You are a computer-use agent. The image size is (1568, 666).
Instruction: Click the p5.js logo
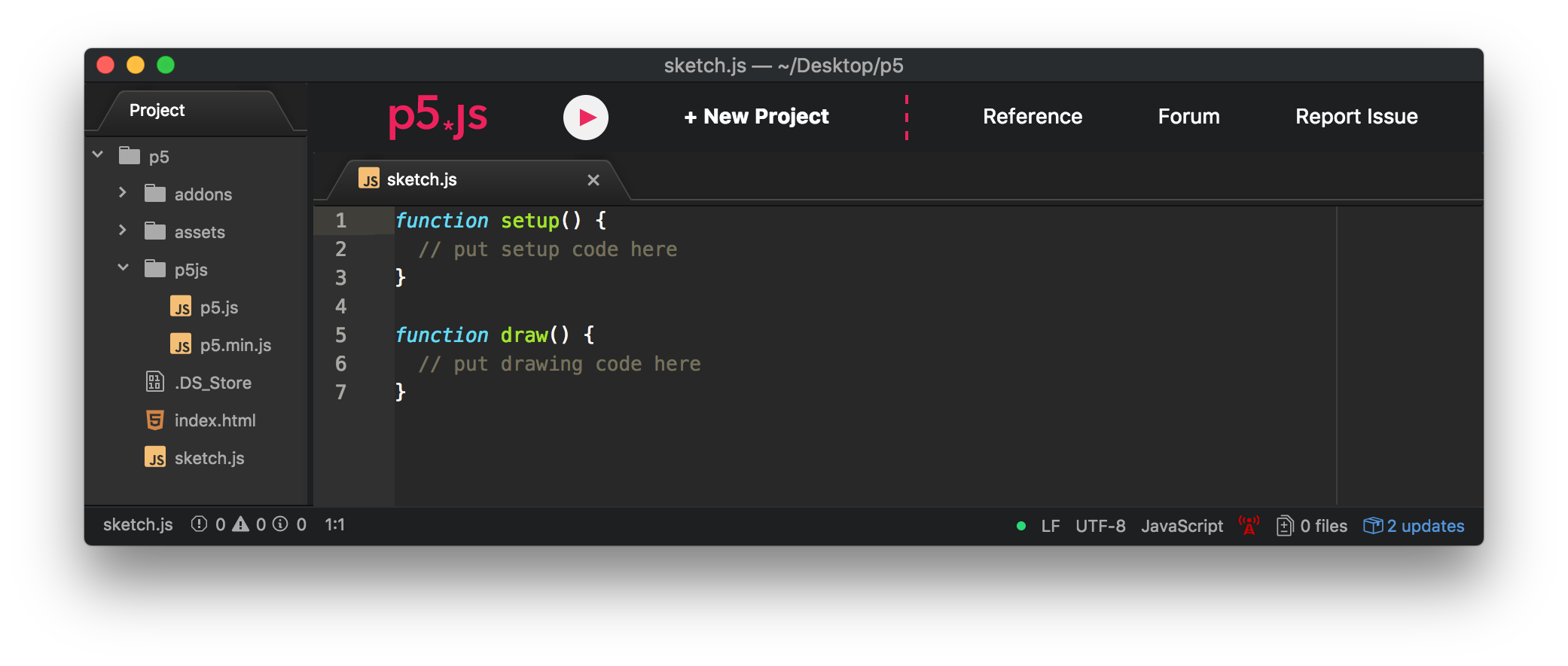click(438, 117)
